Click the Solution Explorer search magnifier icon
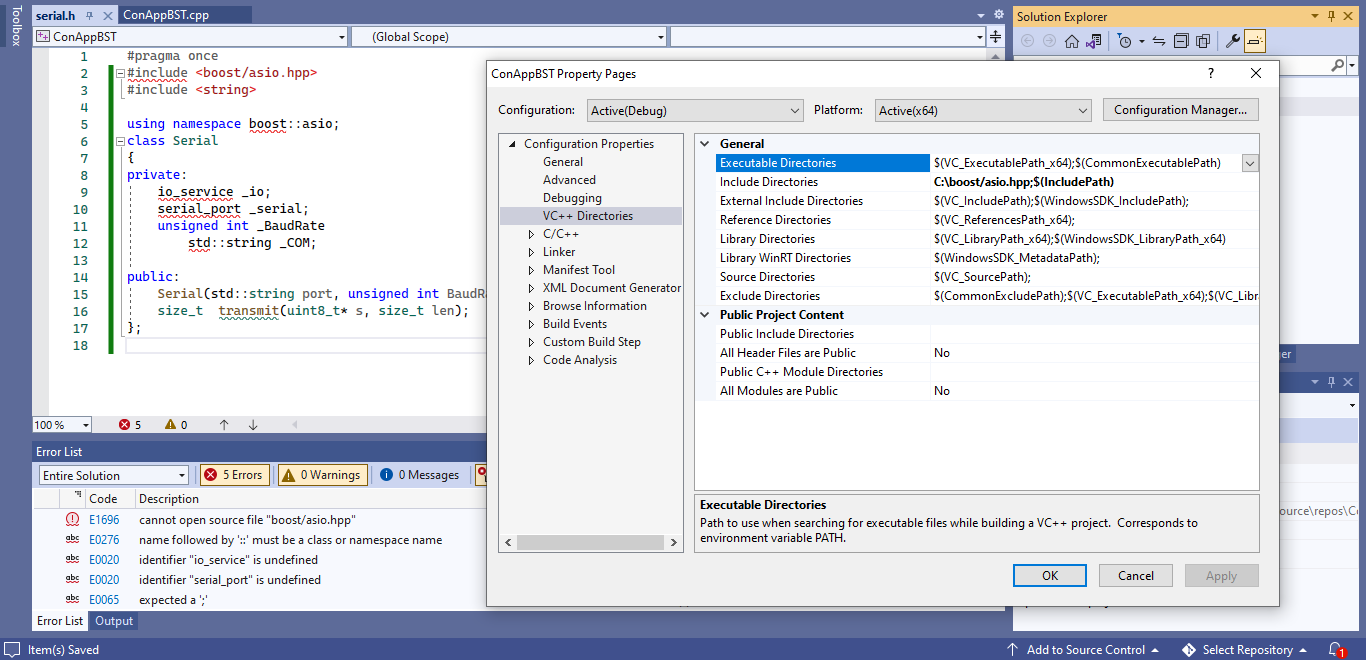This screenshot has width=1366, height=660. point(1340,65)
